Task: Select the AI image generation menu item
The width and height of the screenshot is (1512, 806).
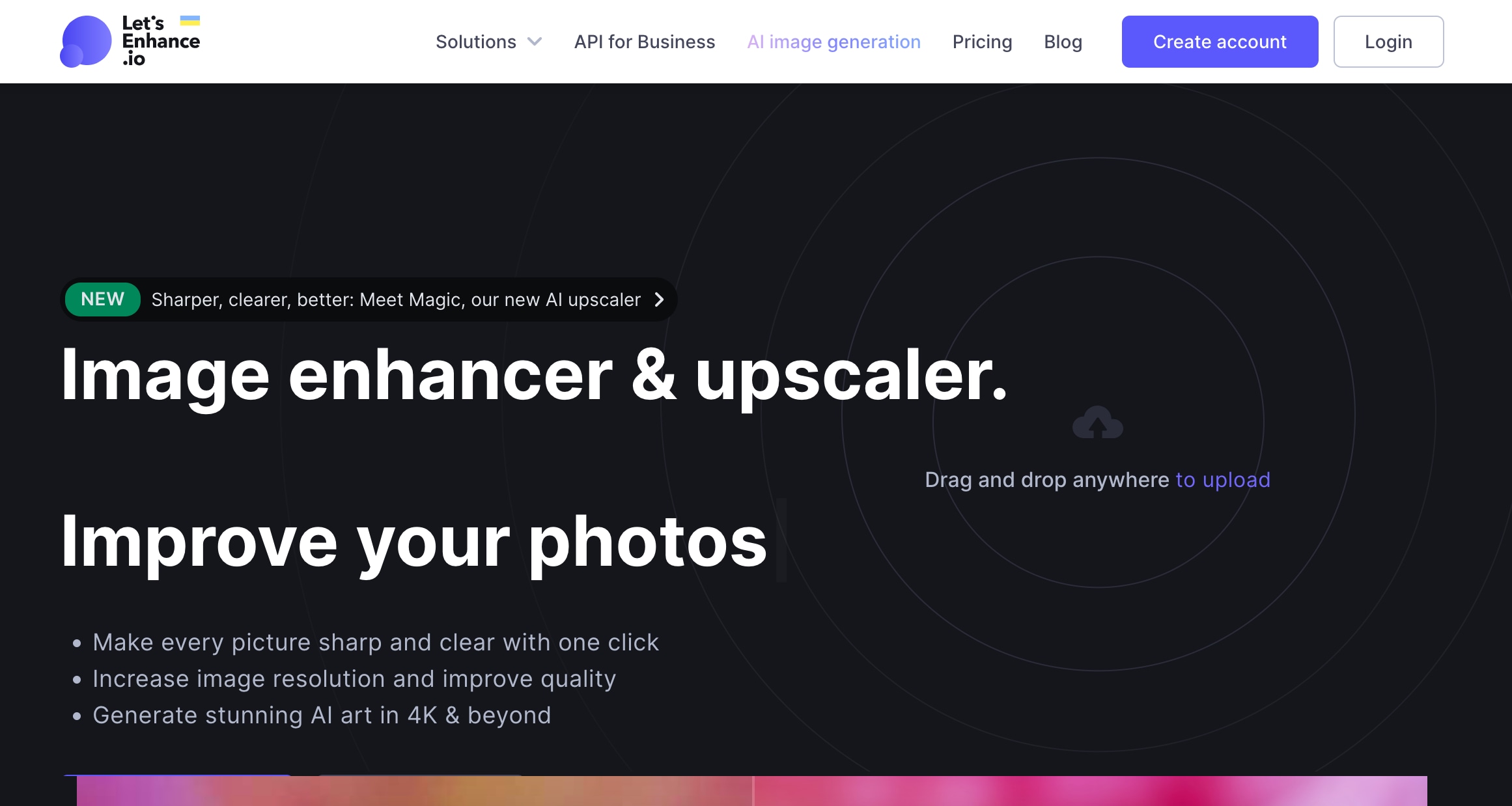Action: [x=834, y=41]
